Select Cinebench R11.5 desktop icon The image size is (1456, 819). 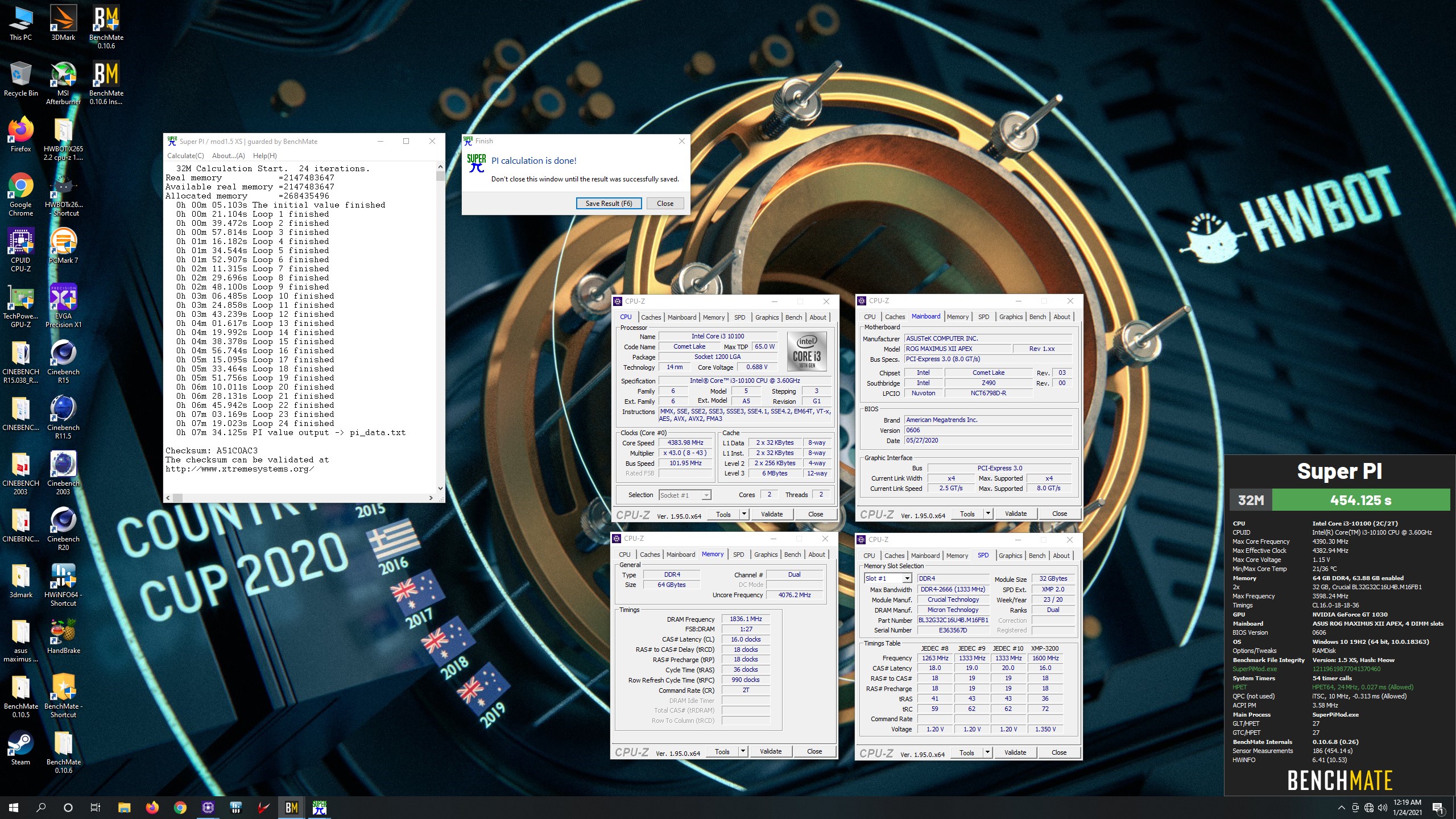63,417
